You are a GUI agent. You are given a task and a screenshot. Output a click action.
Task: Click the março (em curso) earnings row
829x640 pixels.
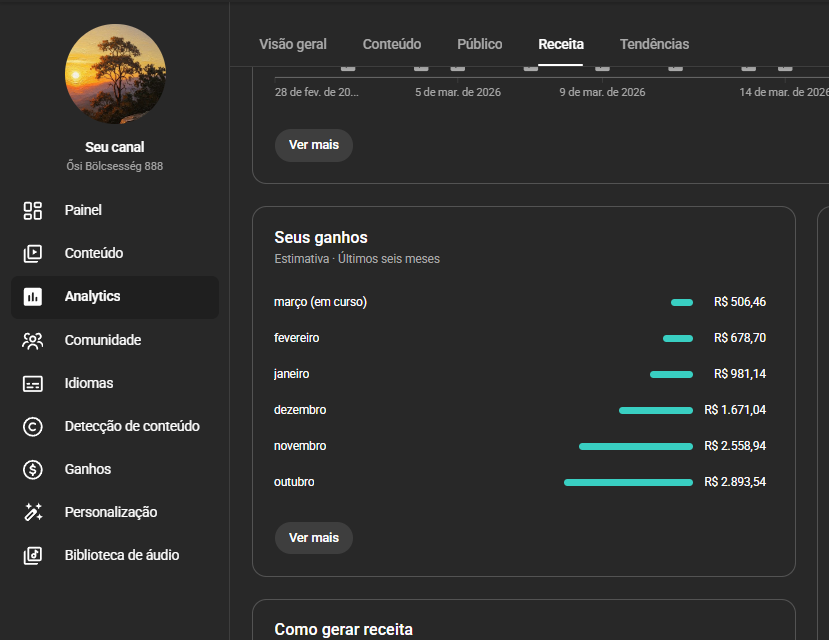click(x=520, y=302)
